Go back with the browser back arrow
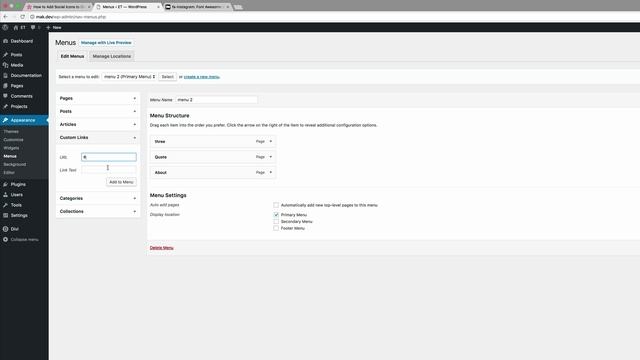 coord(5,17)
